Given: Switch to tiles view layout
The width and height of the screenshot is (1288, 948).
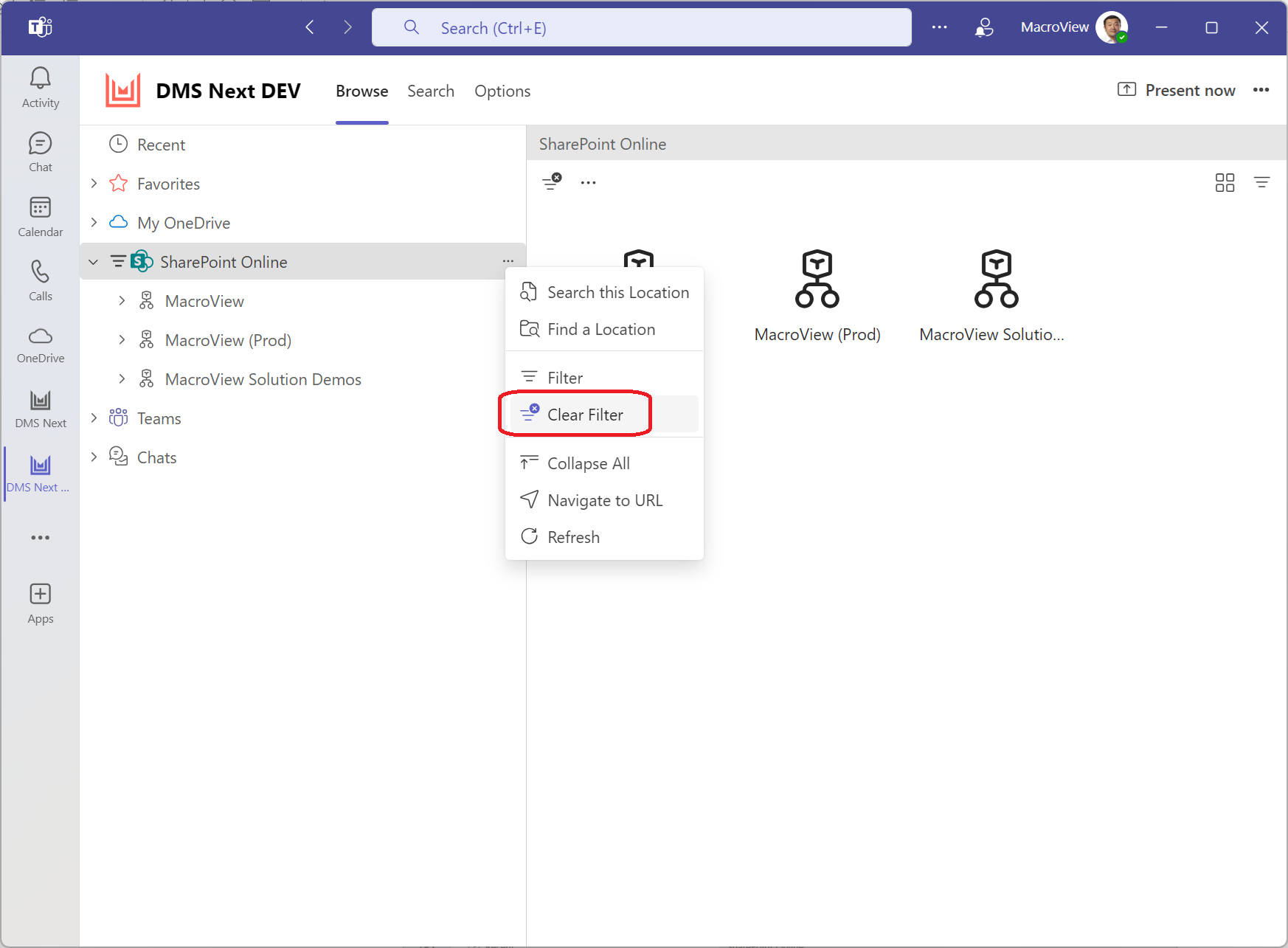Looking at the screenshot, I should click(1225, 182).
